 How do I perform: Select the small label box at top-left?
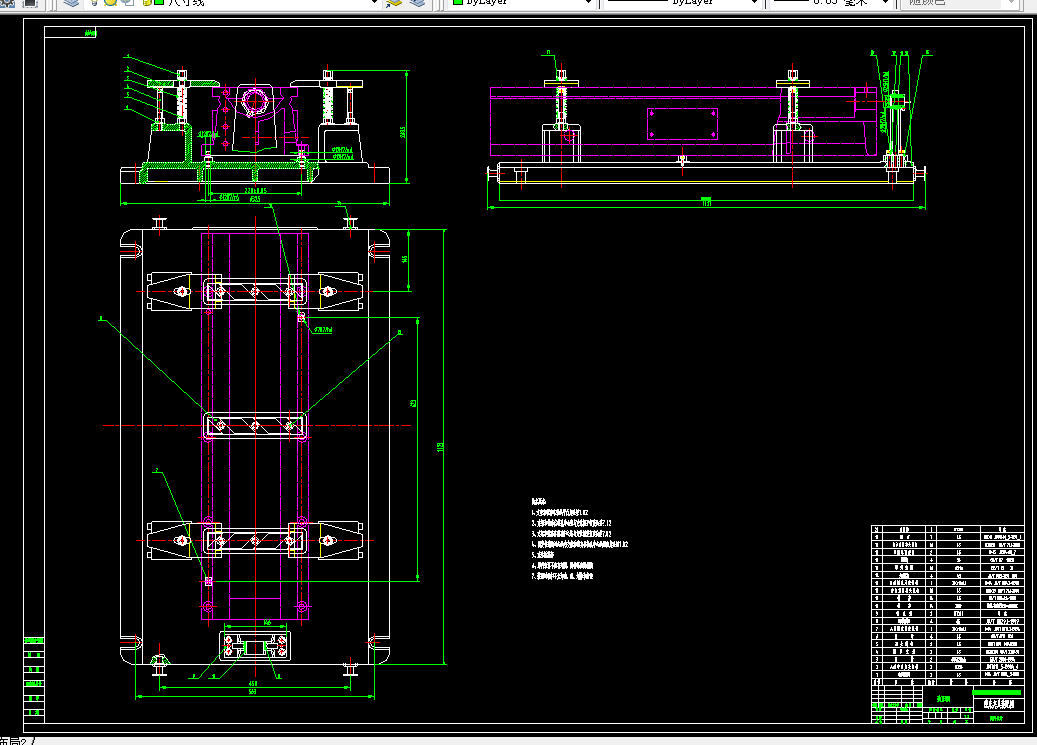tap(70, 32)
